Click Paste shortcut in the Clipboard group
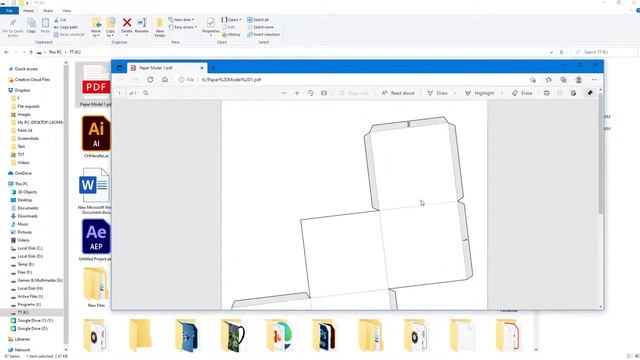 point(69,35)
